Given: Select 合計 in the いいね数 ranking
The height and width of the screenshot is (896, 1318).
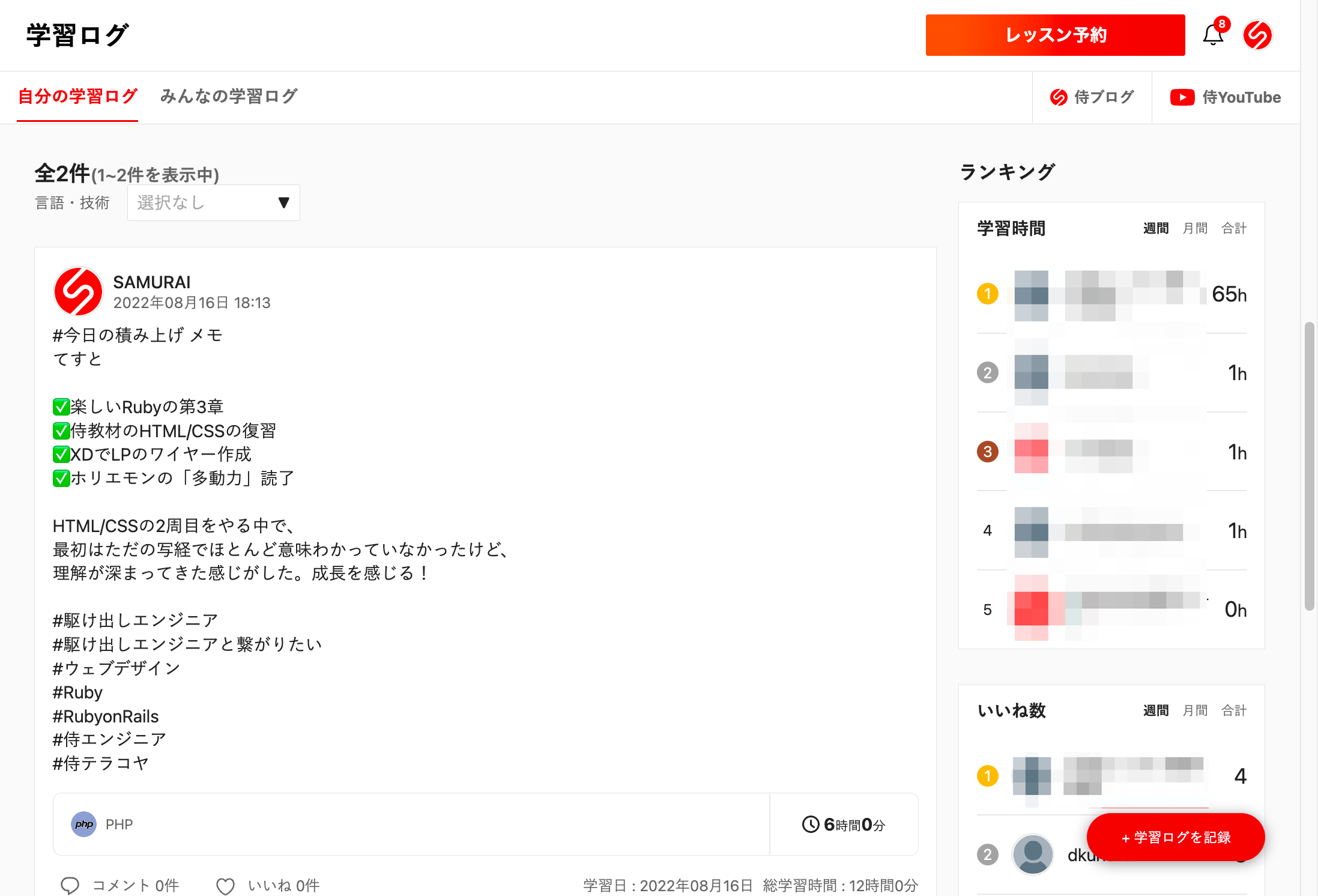Looking at the screenshot, I should (x=1234, y=710).
